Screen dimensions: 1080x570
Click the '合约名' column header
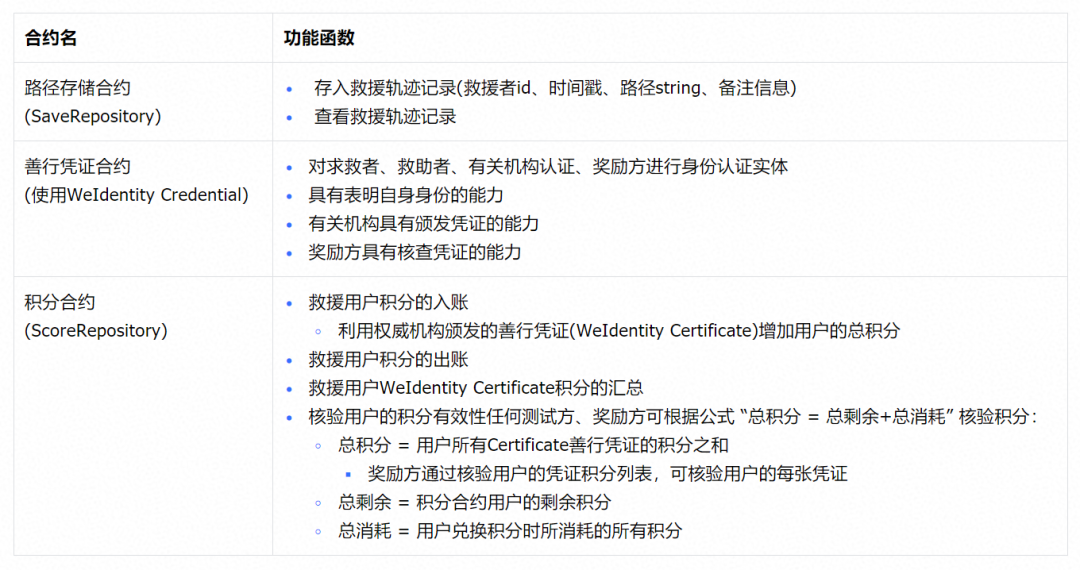click(50, 38)
